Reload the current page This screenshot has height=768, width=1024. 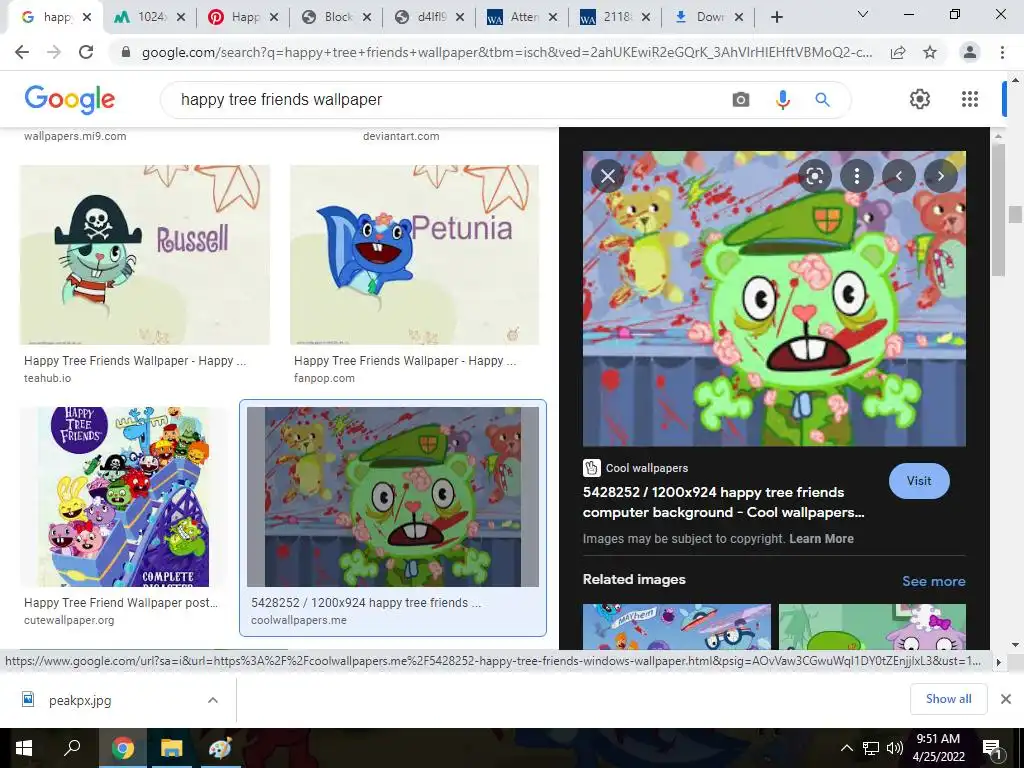pos(86,52)
